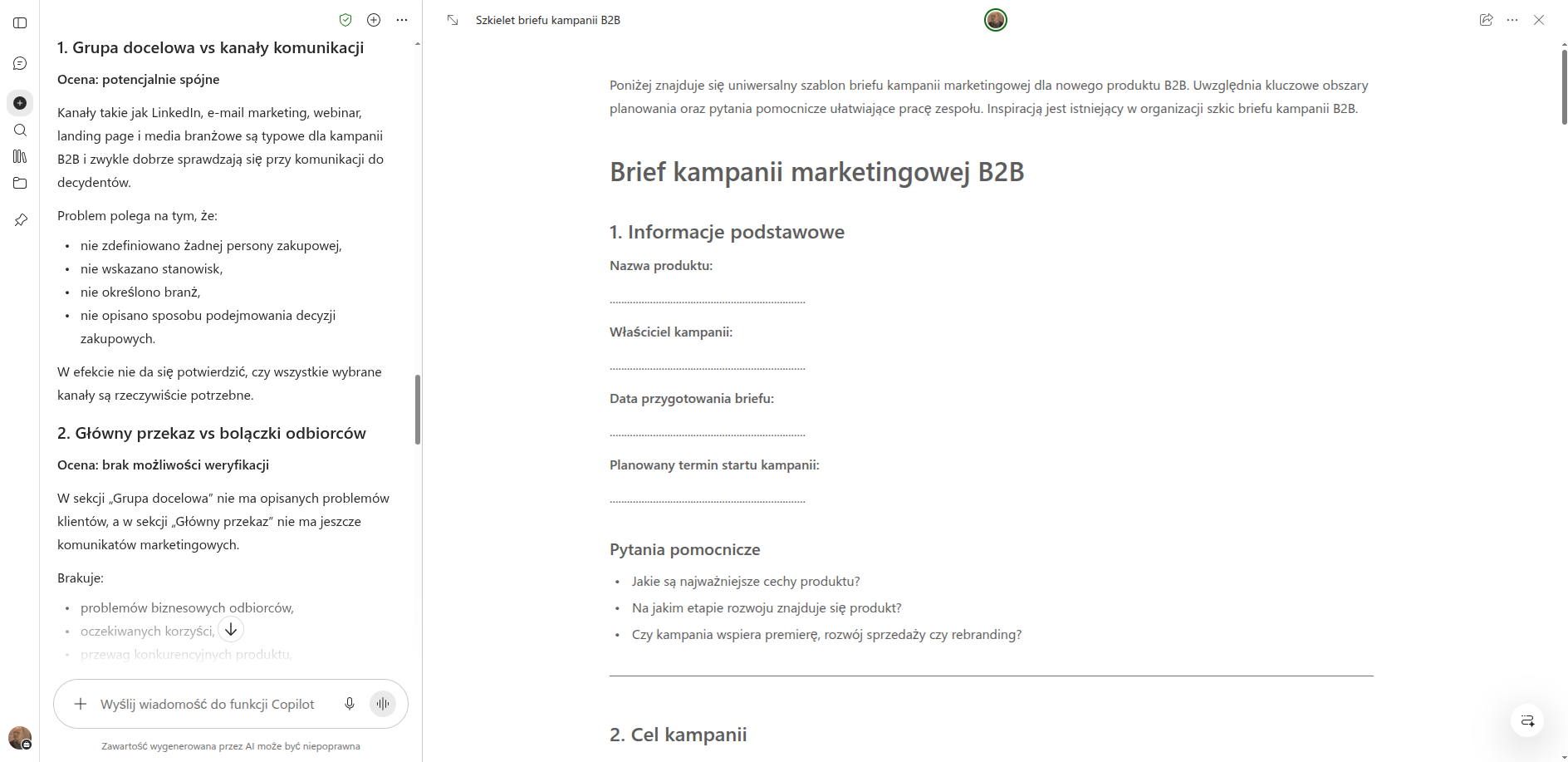The width and height of the screenshot is (1568, 762).
Task: Click the text Ocena: potencjalnie spójne
Action: point(139,80)
